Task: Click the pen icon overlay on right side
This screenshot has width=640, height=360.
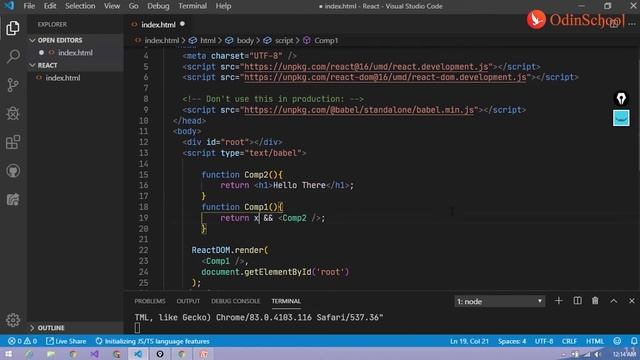Action: [x=621, y=98]
